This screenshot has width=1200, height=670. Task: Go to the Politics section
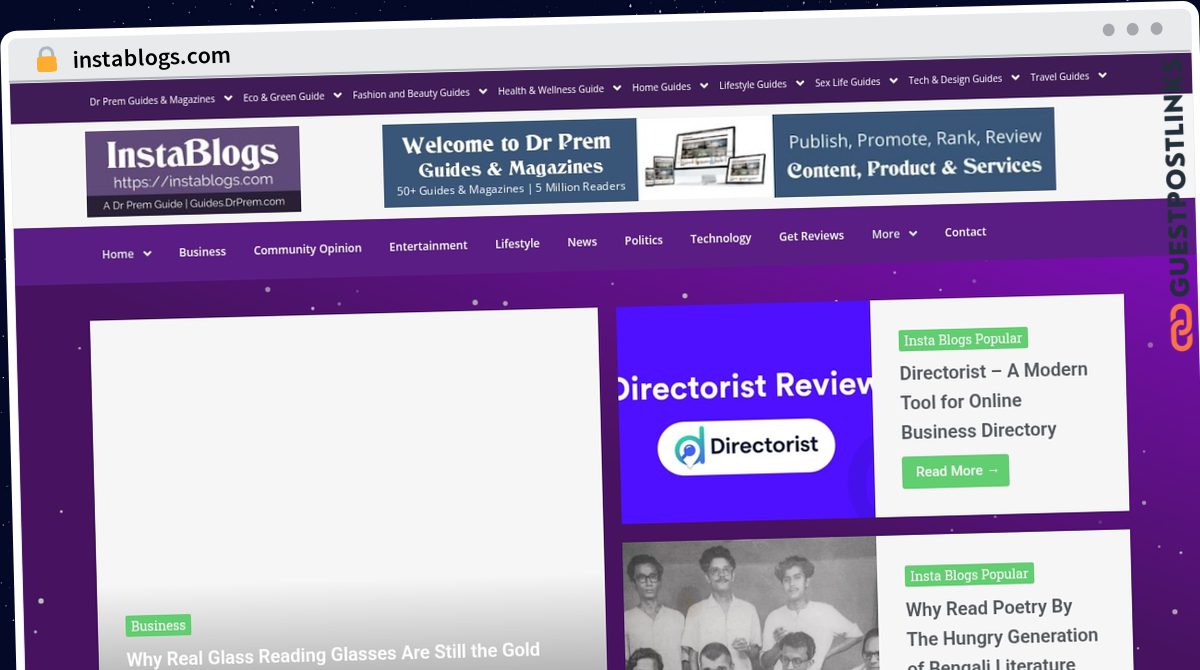pos(643,240)
